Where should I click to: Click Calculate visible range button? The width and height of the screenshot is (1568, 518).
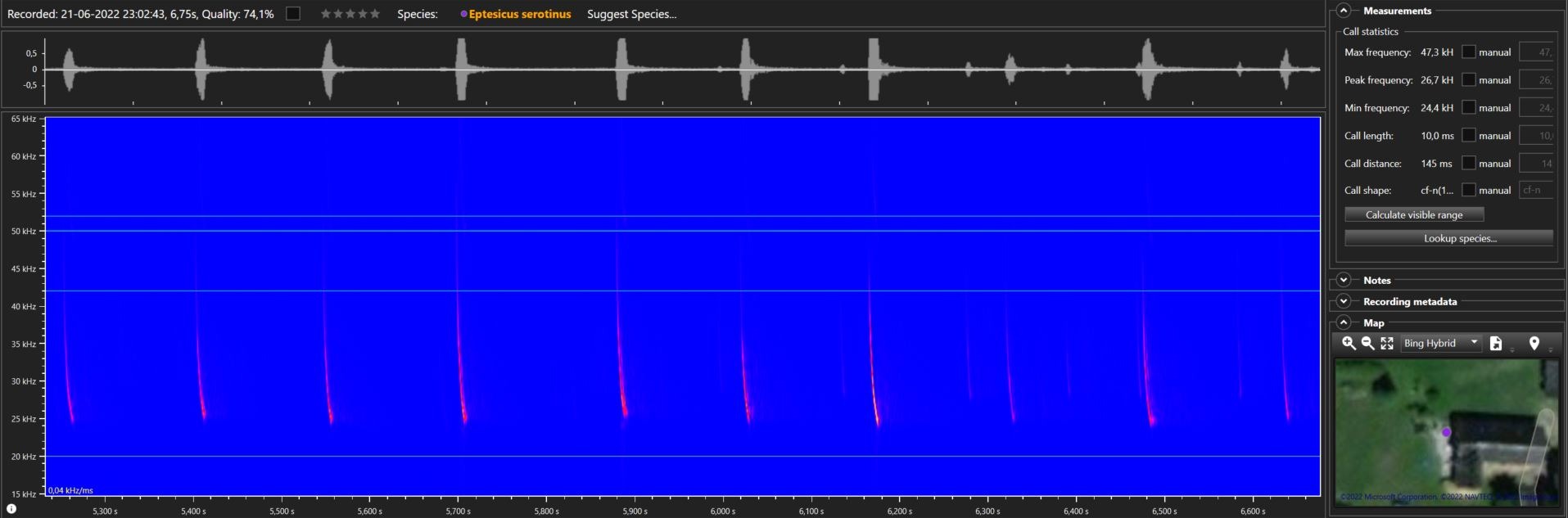[1414, 214]
